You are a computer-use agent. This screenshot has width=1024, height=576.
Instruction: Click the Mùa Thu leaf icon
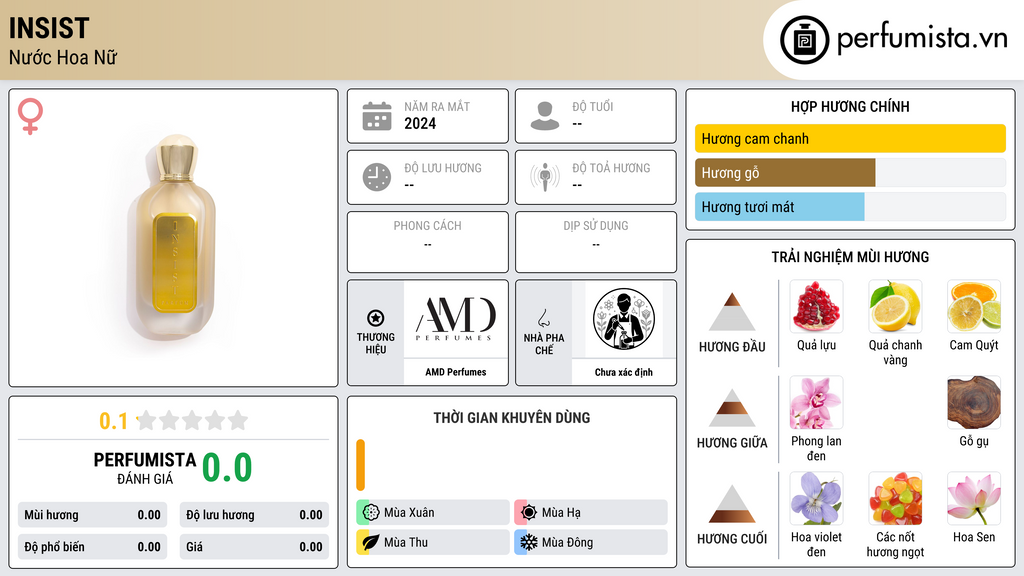point(371,542)
